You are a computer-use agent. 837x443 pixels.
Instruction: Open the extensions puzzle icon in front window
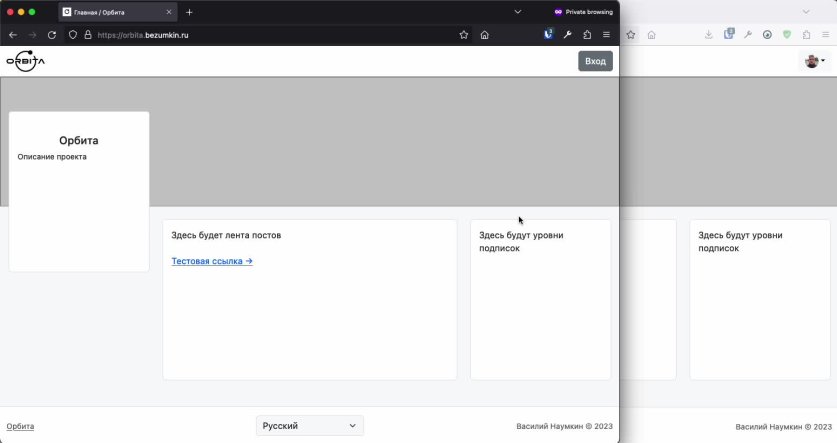(x=587, y=35)
